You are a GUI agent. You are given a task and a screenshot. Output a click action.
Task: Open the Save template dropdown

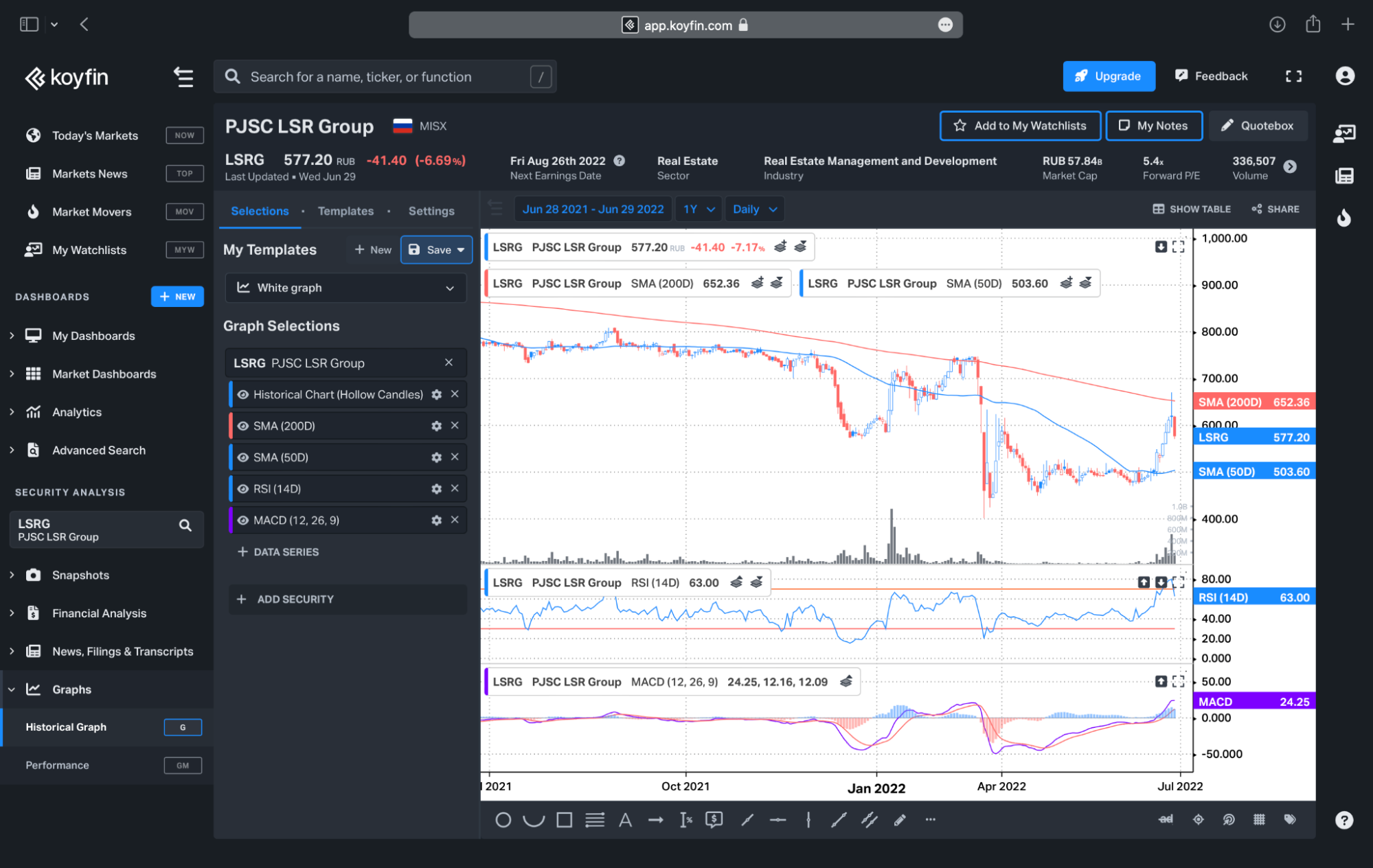[461, 250]
